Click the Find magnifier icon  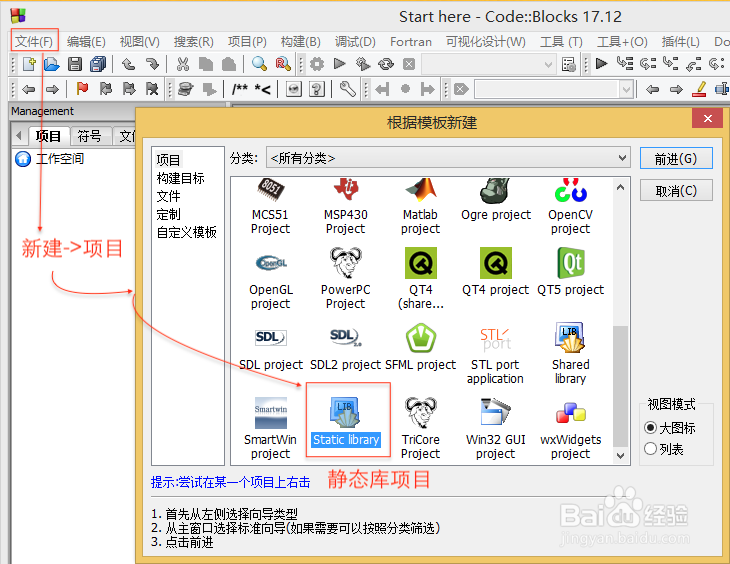(x=259, y=64)
